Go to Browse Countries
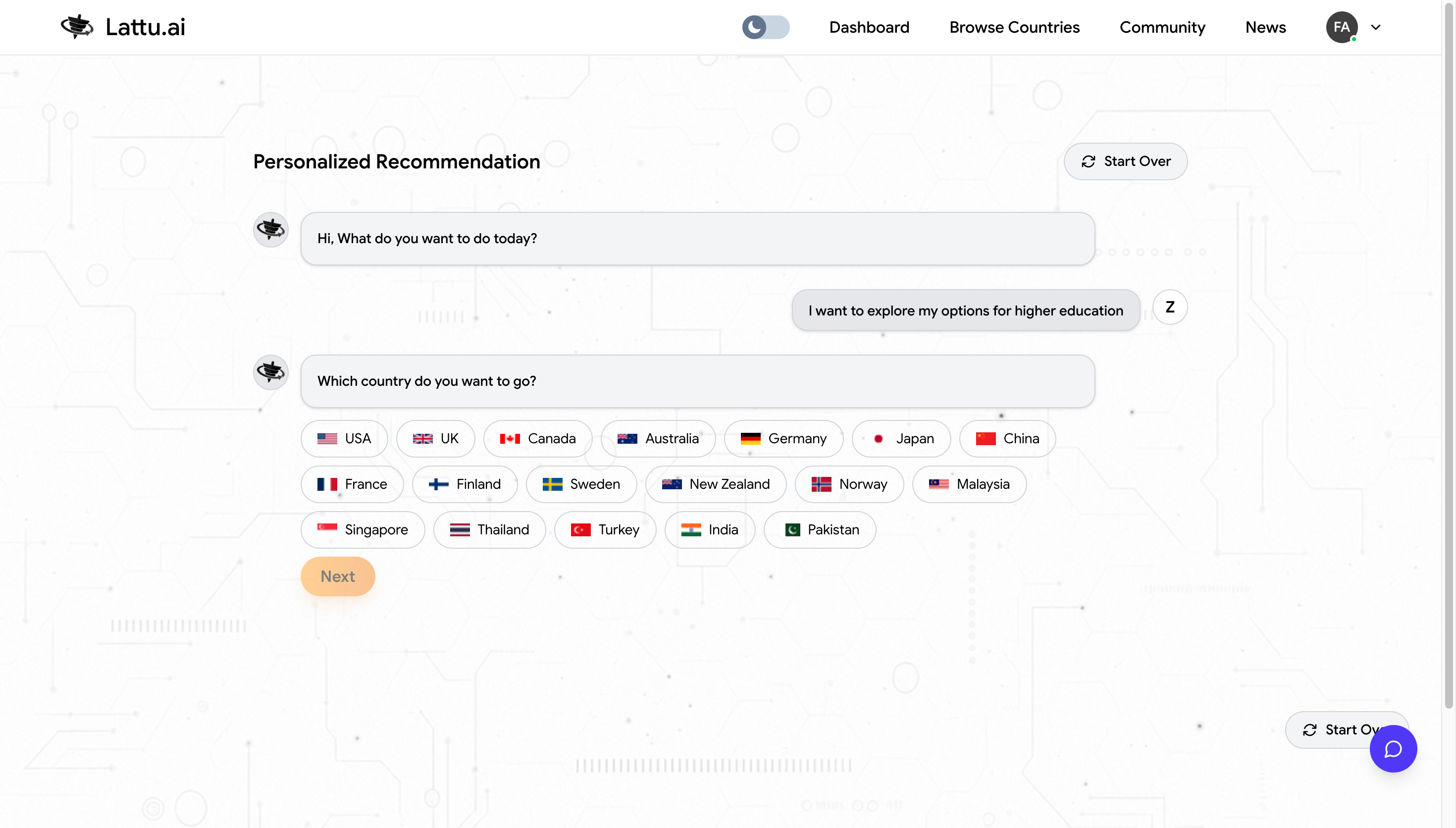The height and width of the screenshot is (828, 1456). tap(1014, 27)
